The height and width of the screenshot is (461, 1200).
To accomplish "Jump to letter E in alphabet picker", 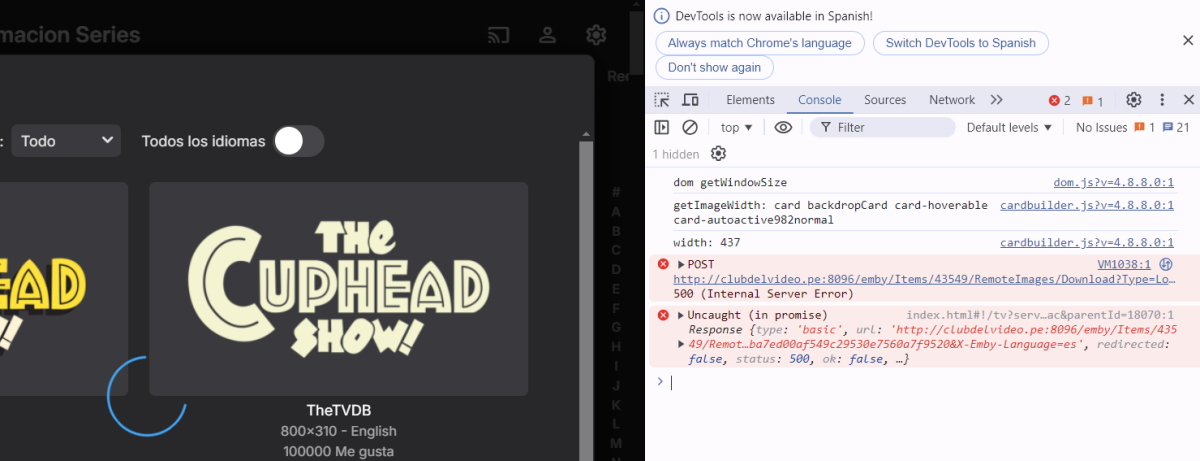I will point(616,289).
